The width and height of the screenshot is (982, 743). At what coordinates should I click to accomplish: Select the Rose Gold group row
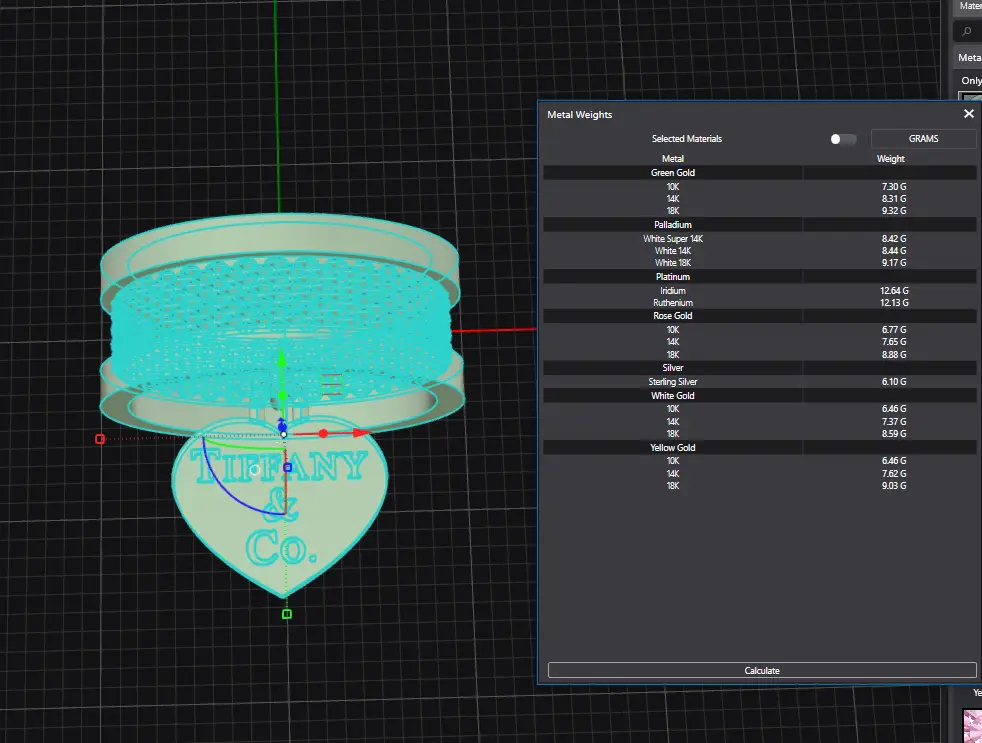(760, 316)
